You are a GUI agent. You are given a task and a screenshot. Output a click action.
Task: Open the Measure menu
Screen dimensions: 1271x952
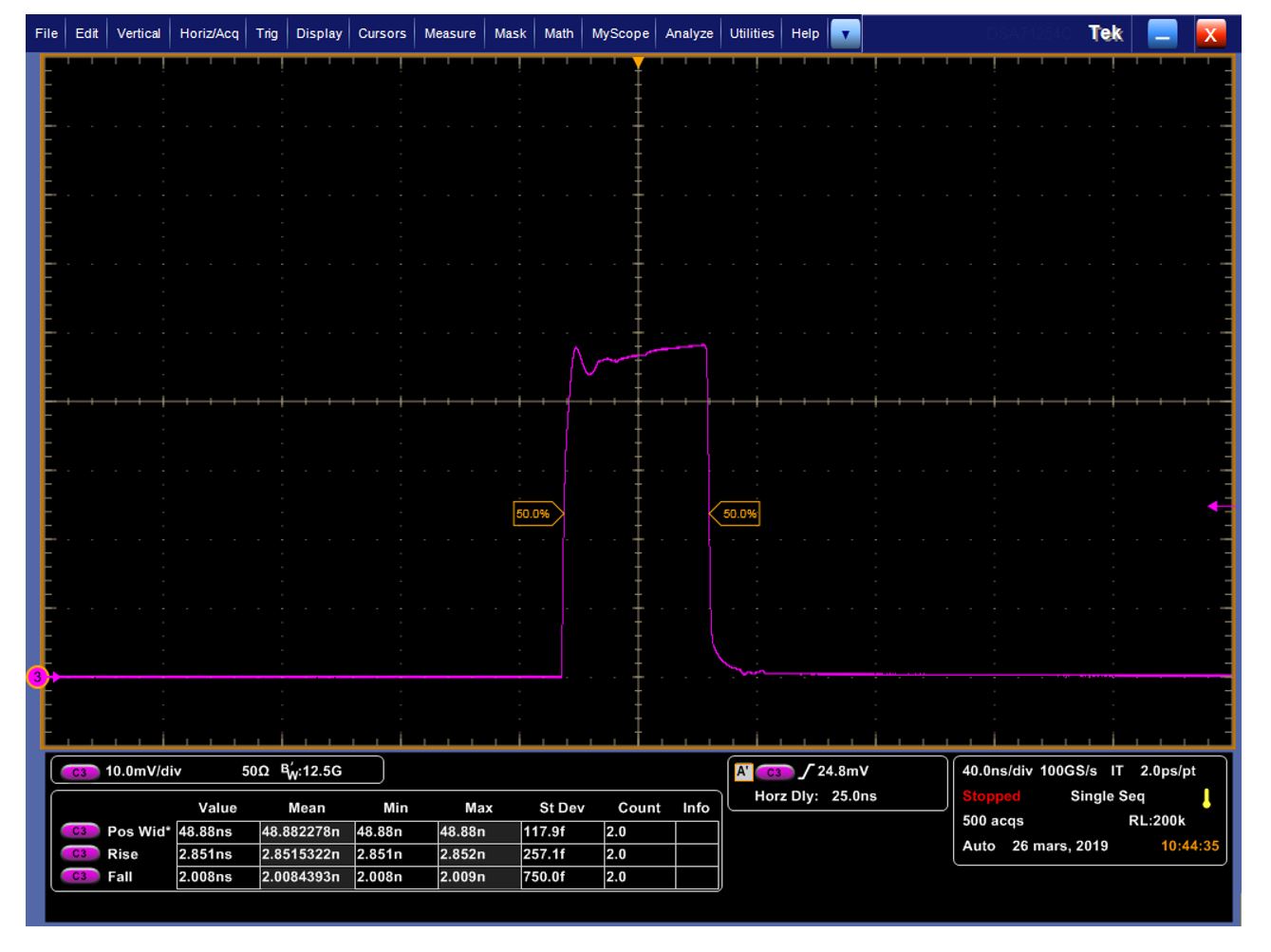pos(450,33)
